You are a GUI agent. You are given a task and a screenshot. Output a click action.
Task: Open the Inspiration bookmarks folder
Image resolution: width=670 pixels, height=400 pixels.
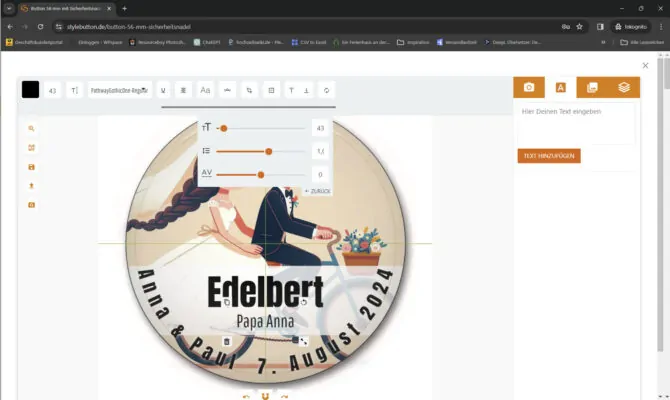point(413,42)
